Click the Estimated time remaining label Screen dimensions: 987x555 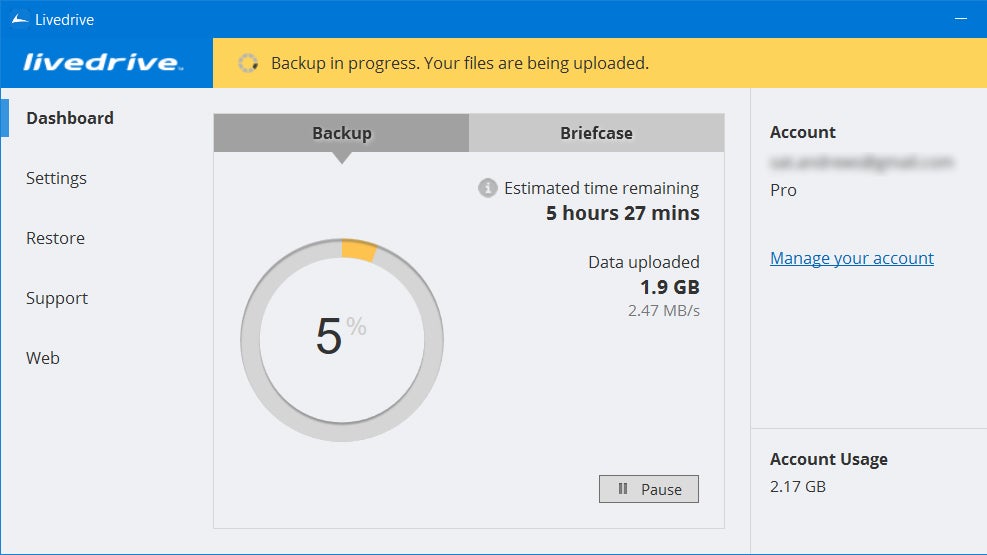coord(601,188)
